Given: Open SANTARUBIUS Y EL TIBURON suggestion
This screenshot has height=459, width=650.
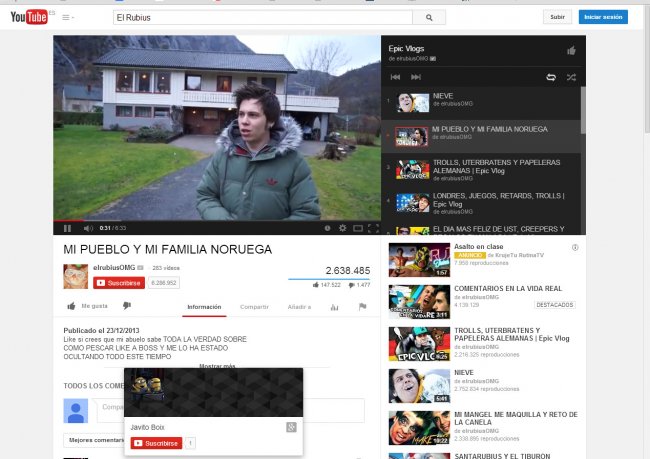Looking at the screenshot, I should pyautogui.click(x=502, y=456).
